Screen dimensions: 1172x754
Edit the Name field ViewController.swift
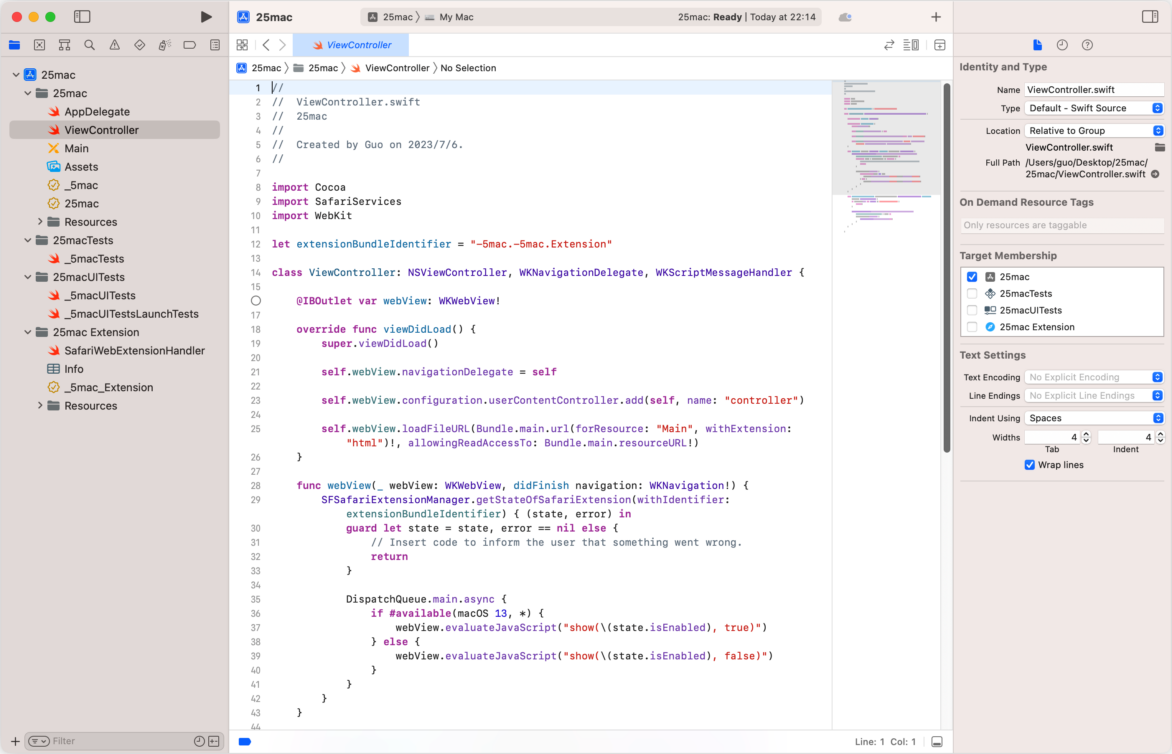point(1094,90)
